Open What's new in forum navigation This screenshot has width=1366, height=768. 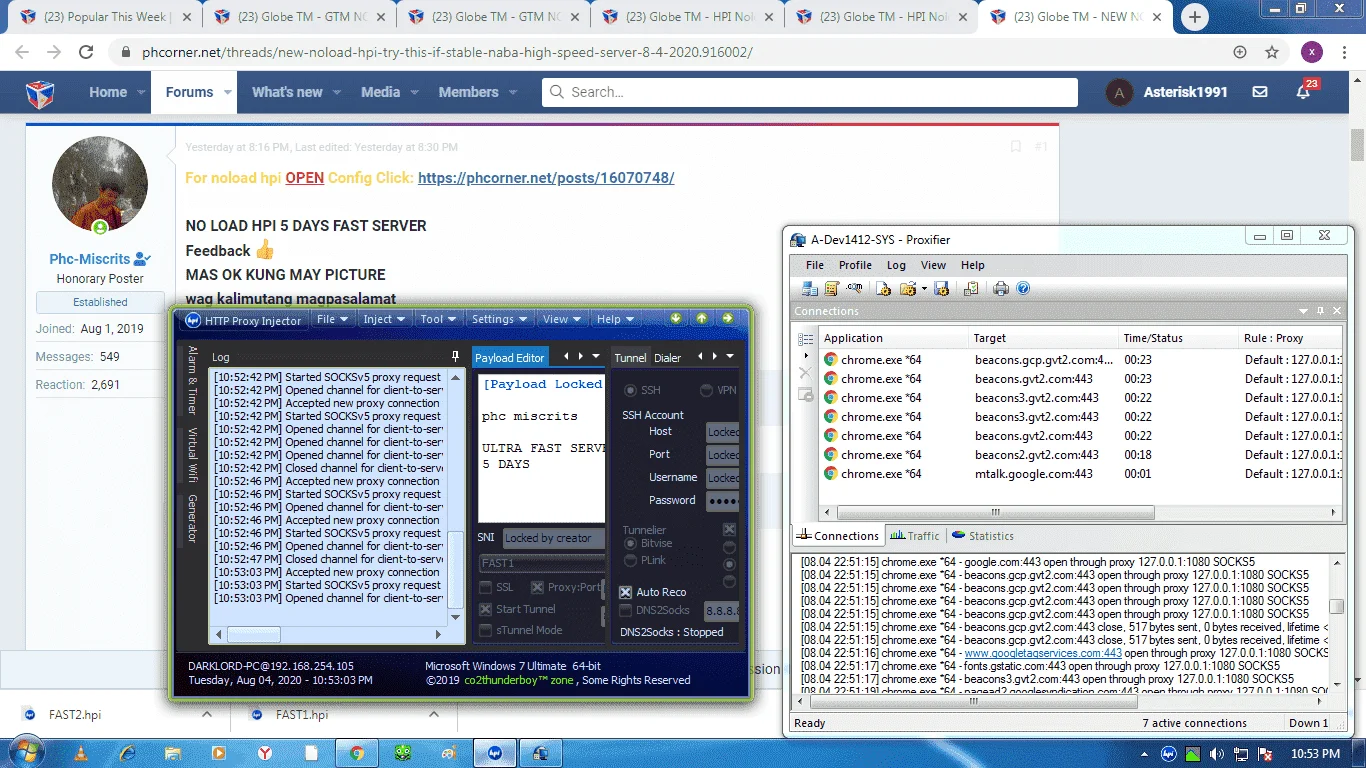[x=287, y=92]
